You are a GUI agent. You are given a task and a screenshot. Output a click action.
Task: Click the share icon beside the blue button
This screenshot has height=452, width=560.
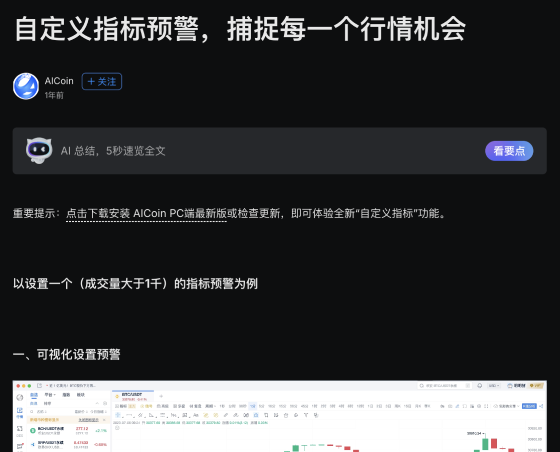(541, 406)
